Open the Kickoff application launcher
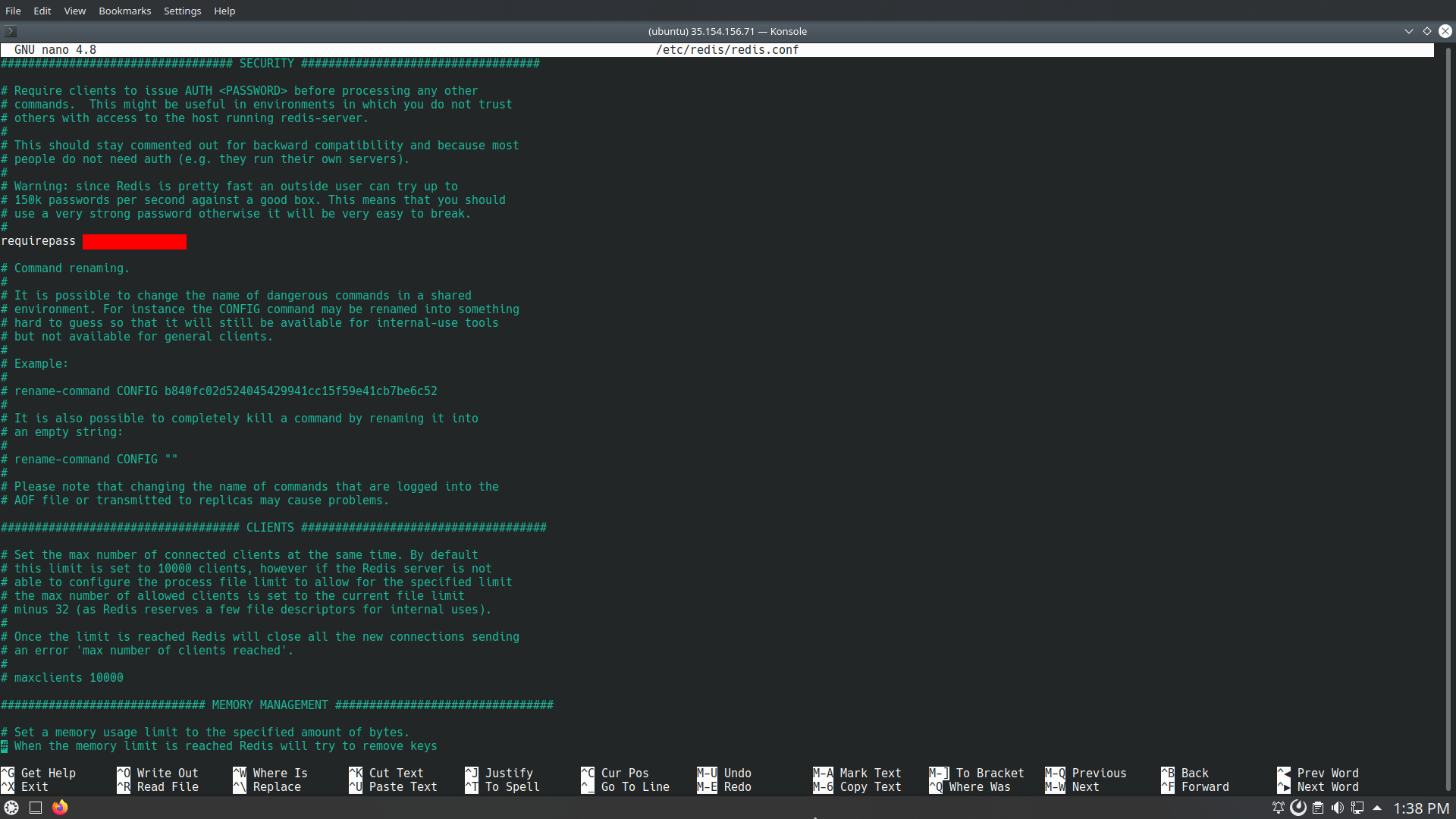 11,807
